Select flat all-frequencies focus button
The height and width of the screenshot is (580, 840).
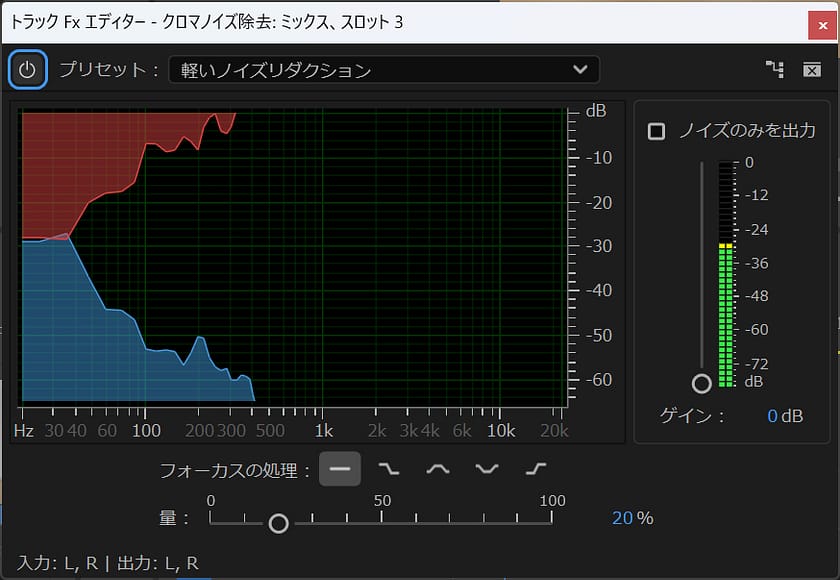coord(340,468)
